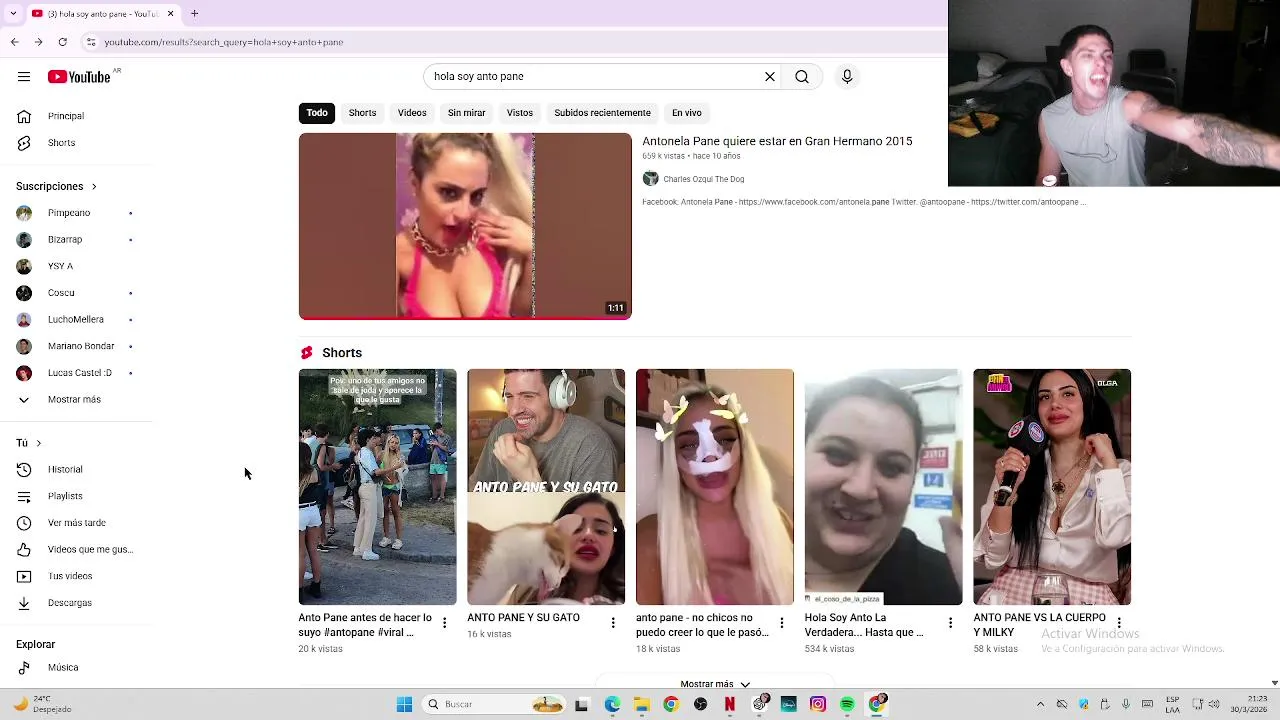The width and height of the screenshot is (1280, 720).
Task: Clear the search box with the X
Action: [x=770, y=77]
